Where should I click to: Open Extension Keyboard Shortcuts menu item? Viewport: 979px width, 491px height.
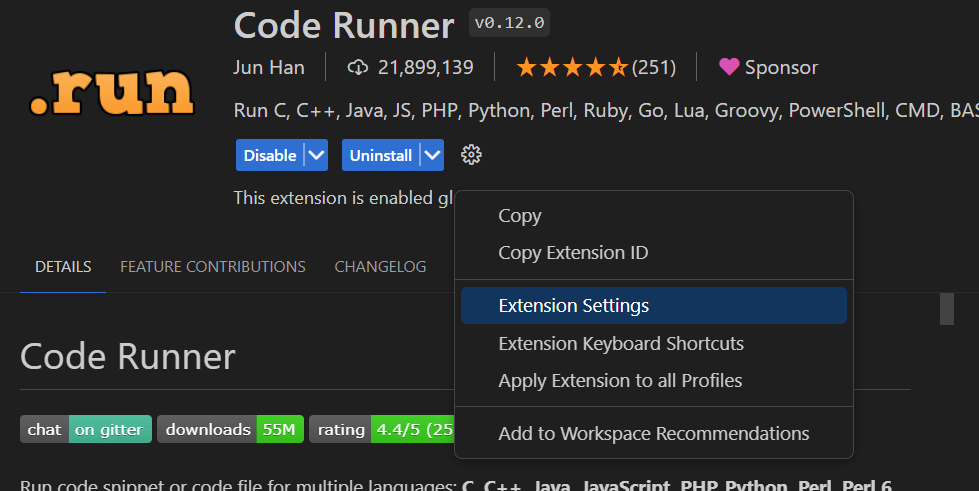coord(654,344)
